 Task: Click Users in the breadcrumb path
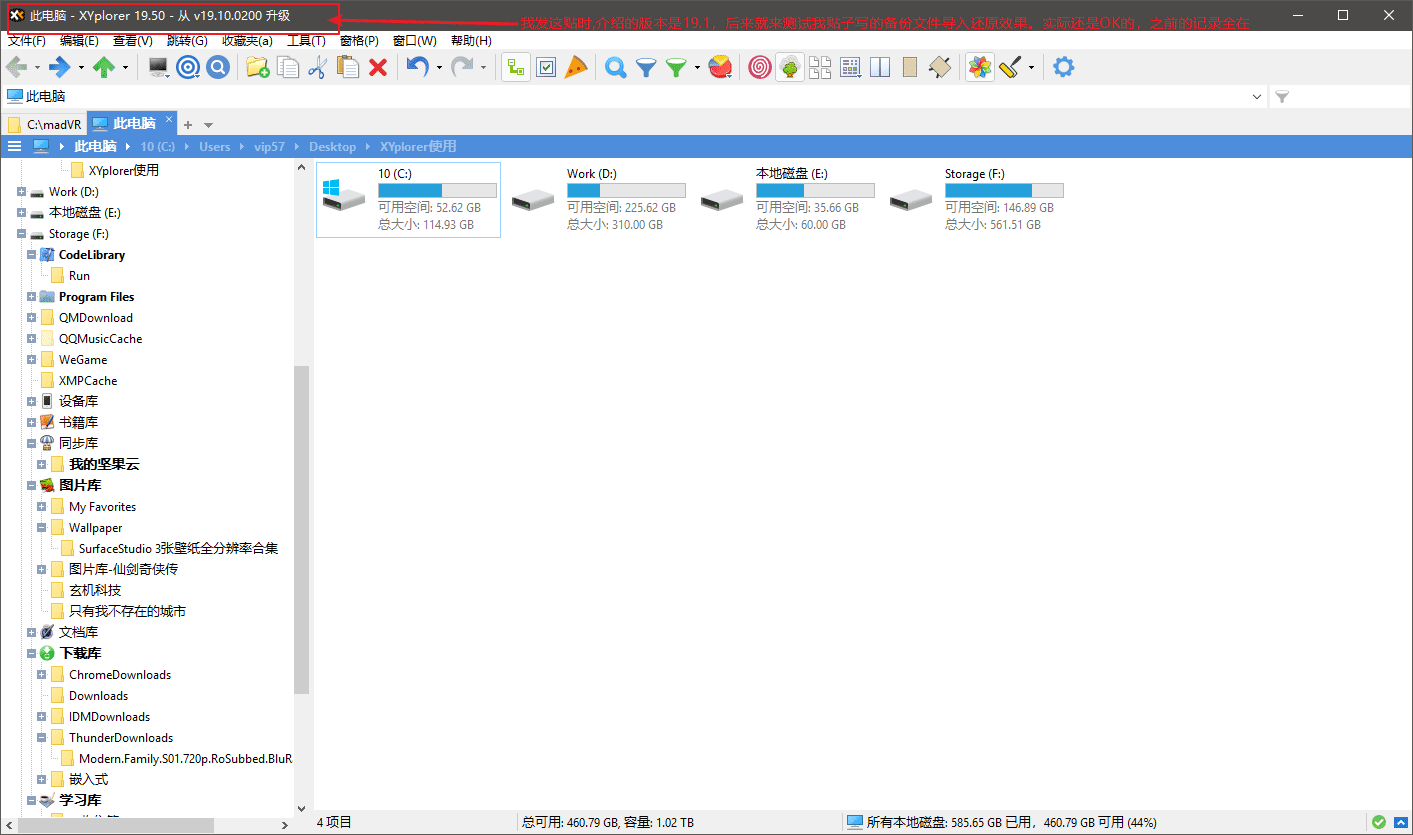215,146
